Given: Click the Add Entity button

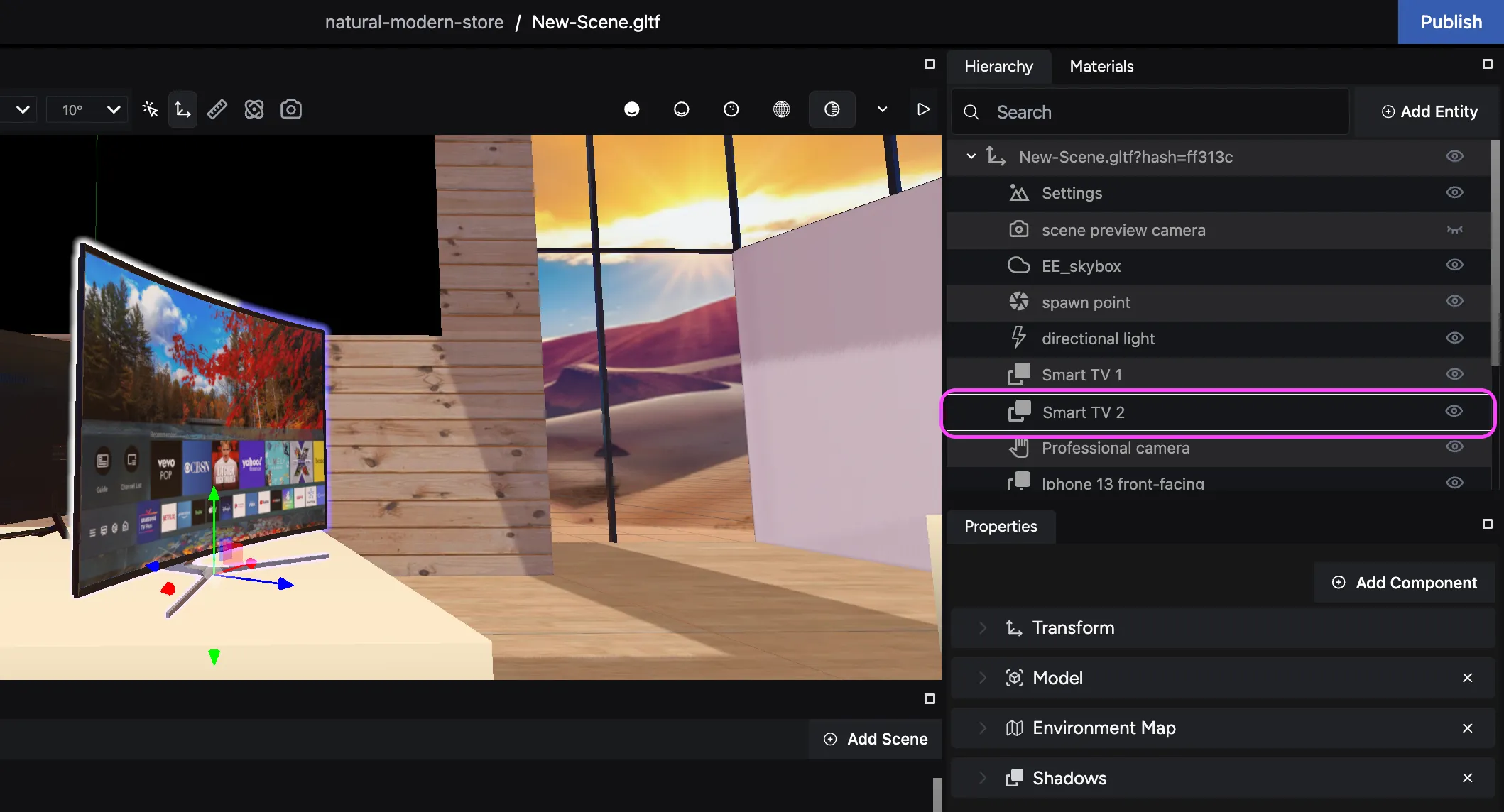Looking at the screenshot, I should click(x=1429, y=112).
